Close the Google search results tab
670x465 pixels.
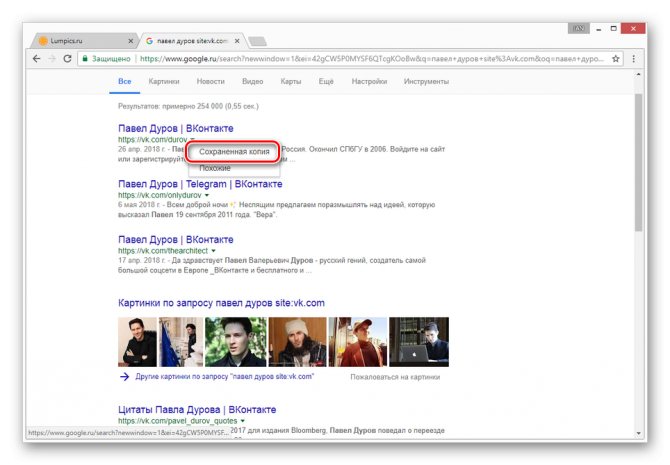click(x=237, y=41)
